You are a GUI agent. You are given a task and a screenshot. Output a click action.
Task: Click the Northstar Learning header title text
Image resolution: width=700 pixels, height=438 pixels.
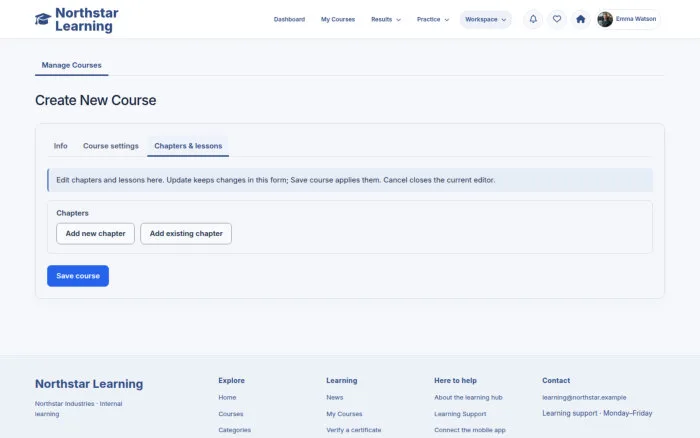[87, 19]
